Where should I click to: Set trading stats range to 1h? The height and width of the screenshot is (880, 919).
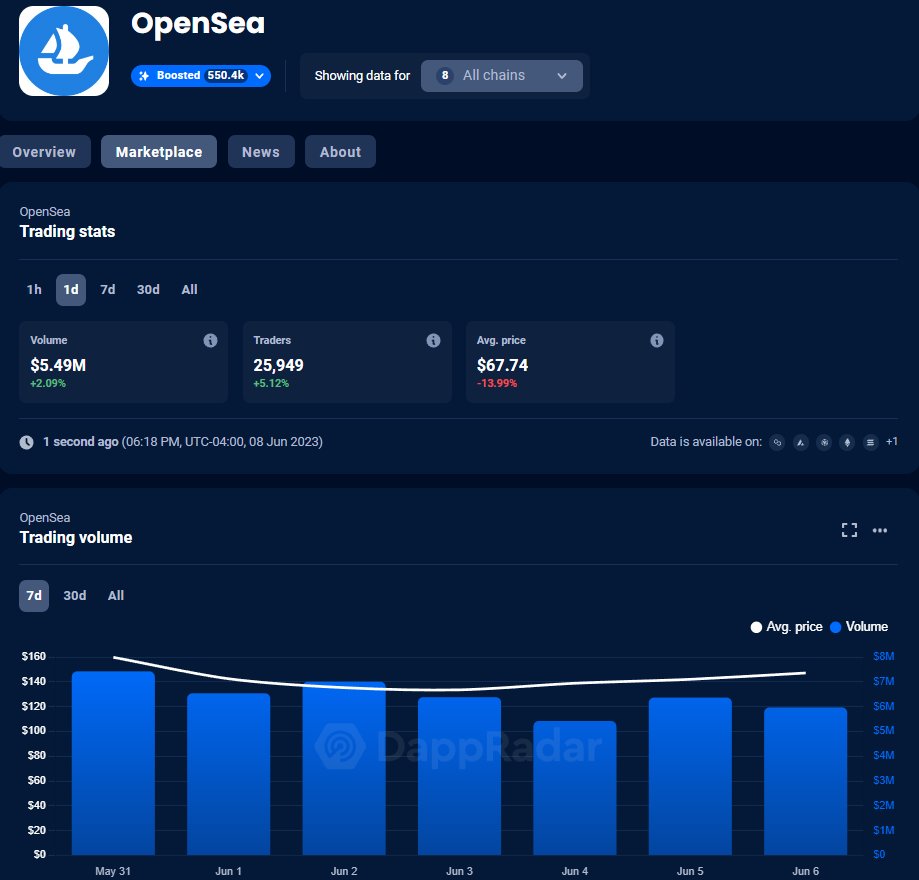click(34, 290)
